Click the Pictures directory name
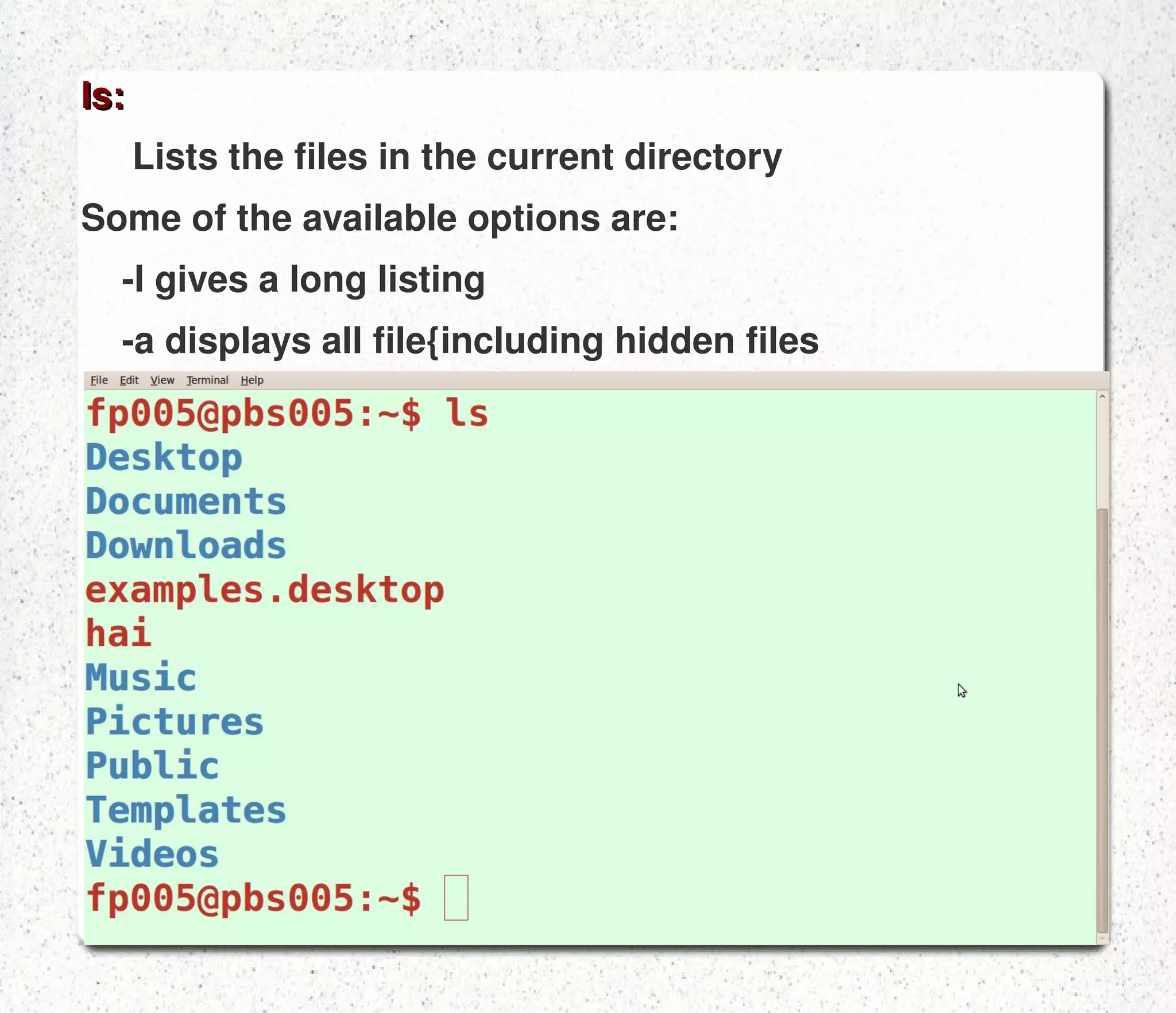 click(x=175, y=722)
